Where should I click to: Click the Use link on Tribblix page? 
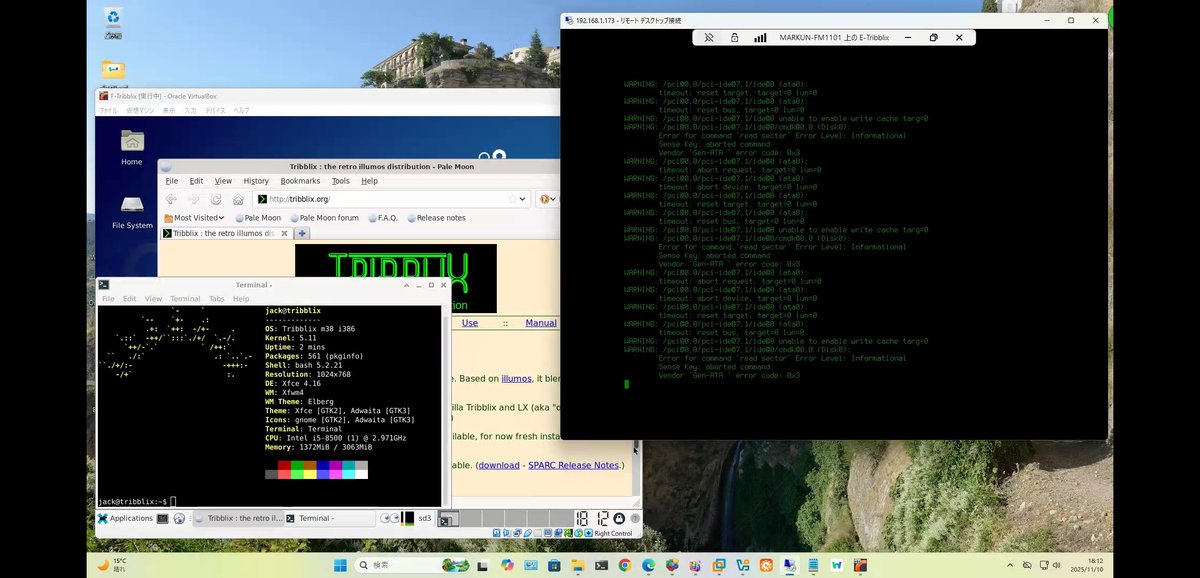470,323
